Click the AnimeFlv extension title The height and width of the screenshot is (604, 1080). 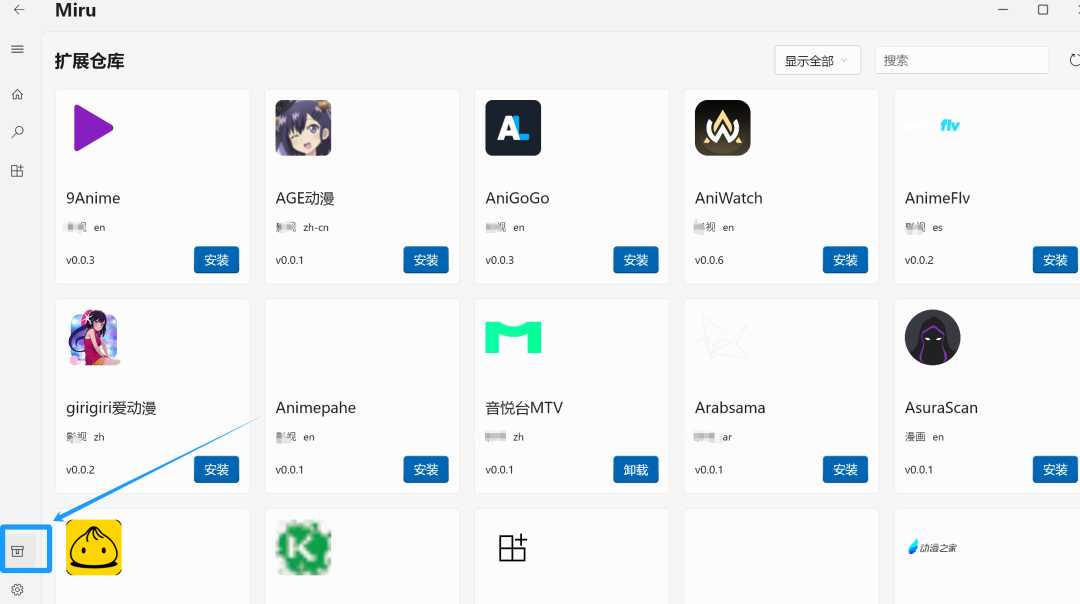coord(937,198)
